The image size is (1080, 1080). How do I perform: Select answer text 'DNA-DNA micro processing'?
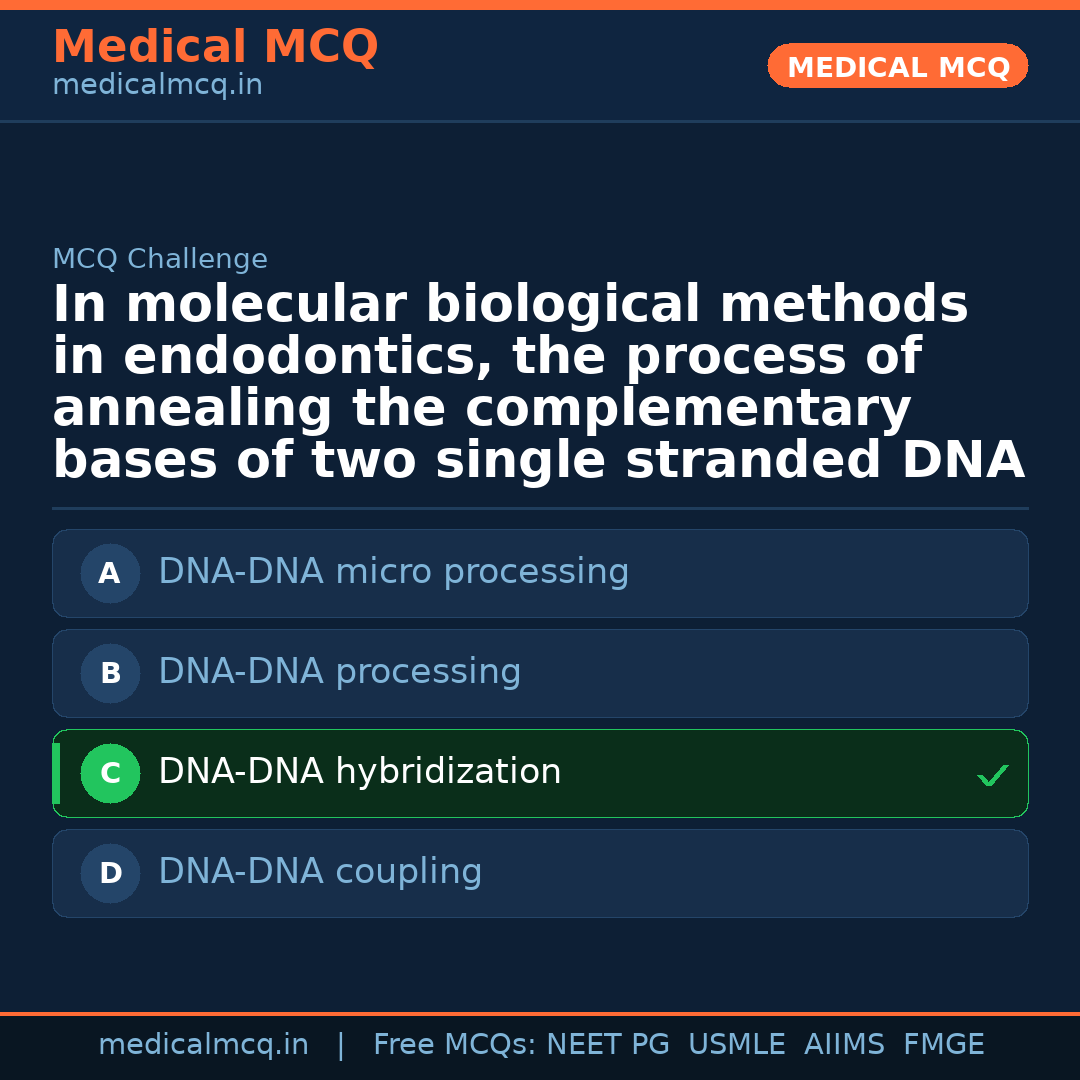pyautogui.click(x=393, y=572)
